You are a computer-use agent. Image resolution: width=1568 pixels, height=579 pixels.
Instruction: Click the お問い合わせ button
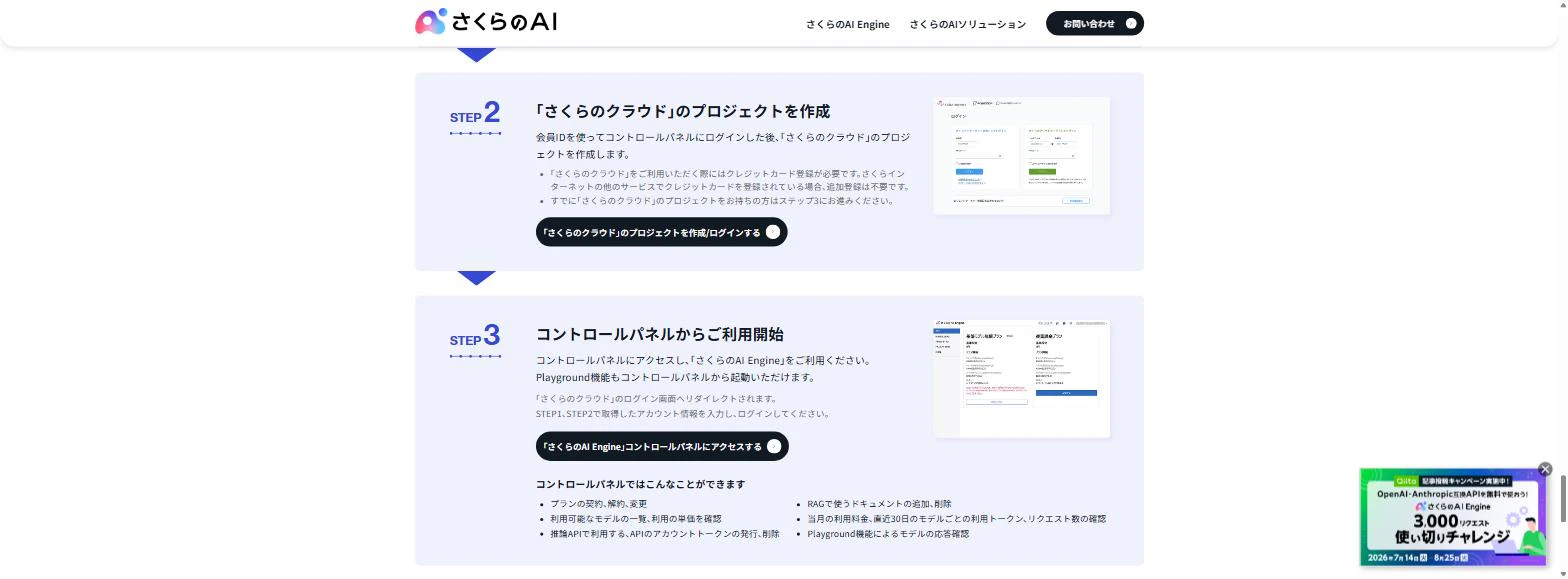(x=1094, y=23)
